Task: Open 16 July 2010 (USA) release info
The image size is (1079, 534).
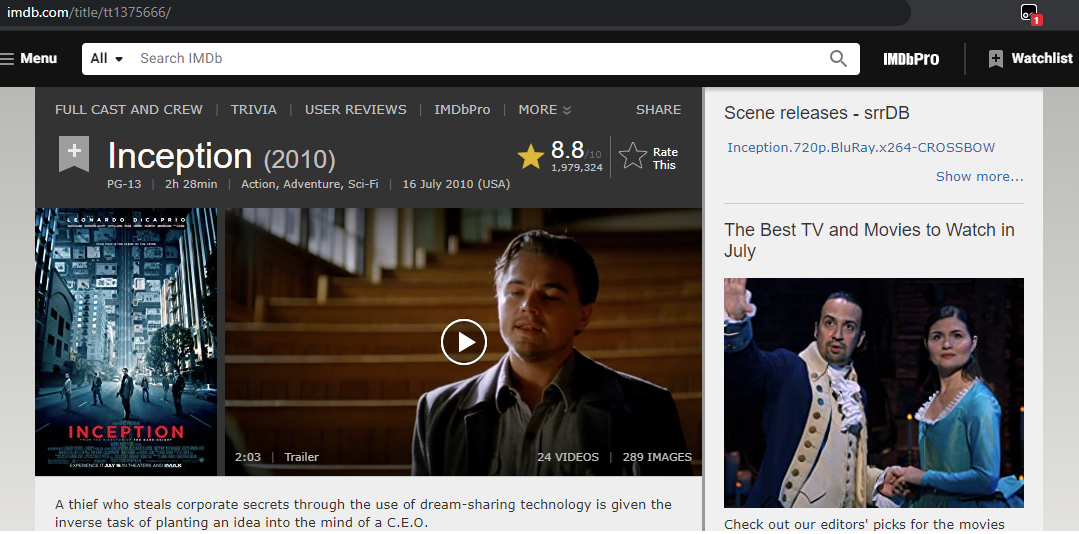Action: 456,184
